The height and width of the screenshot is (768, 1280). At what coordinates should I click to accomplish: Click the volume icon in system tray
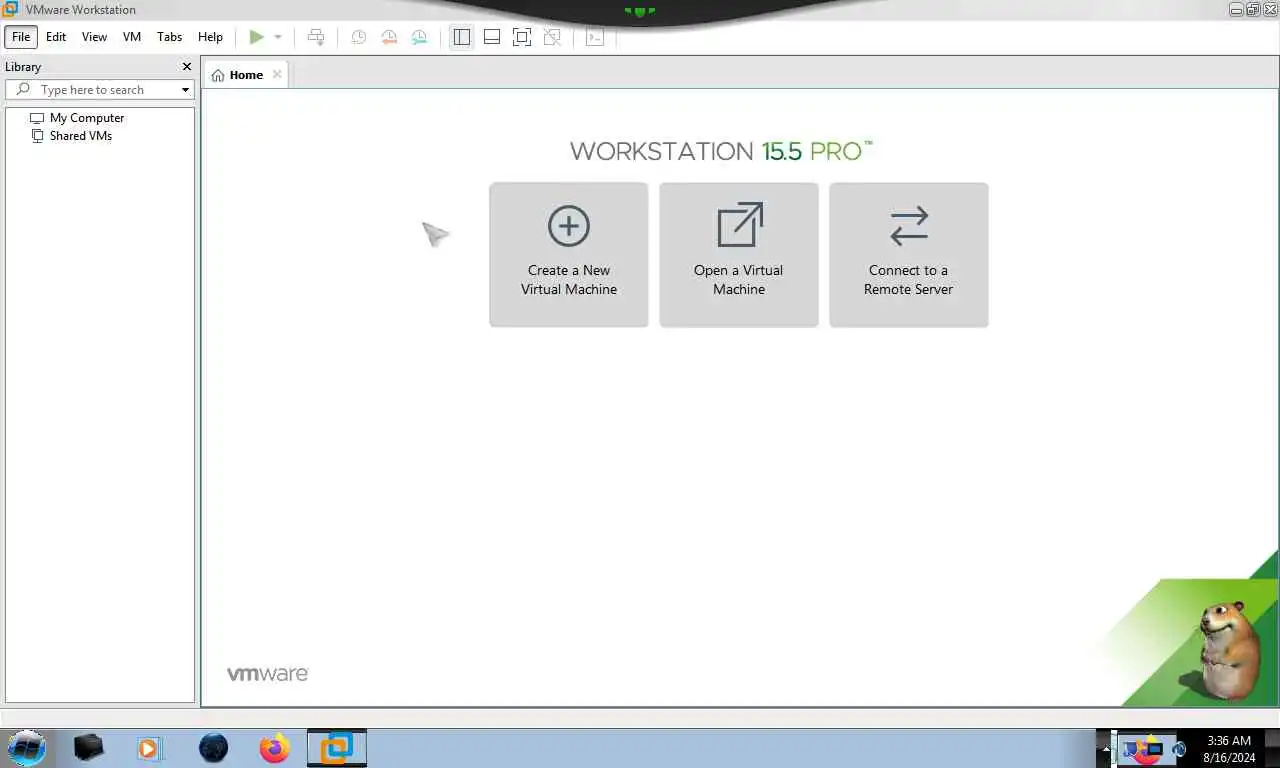tap(1180, 748)
